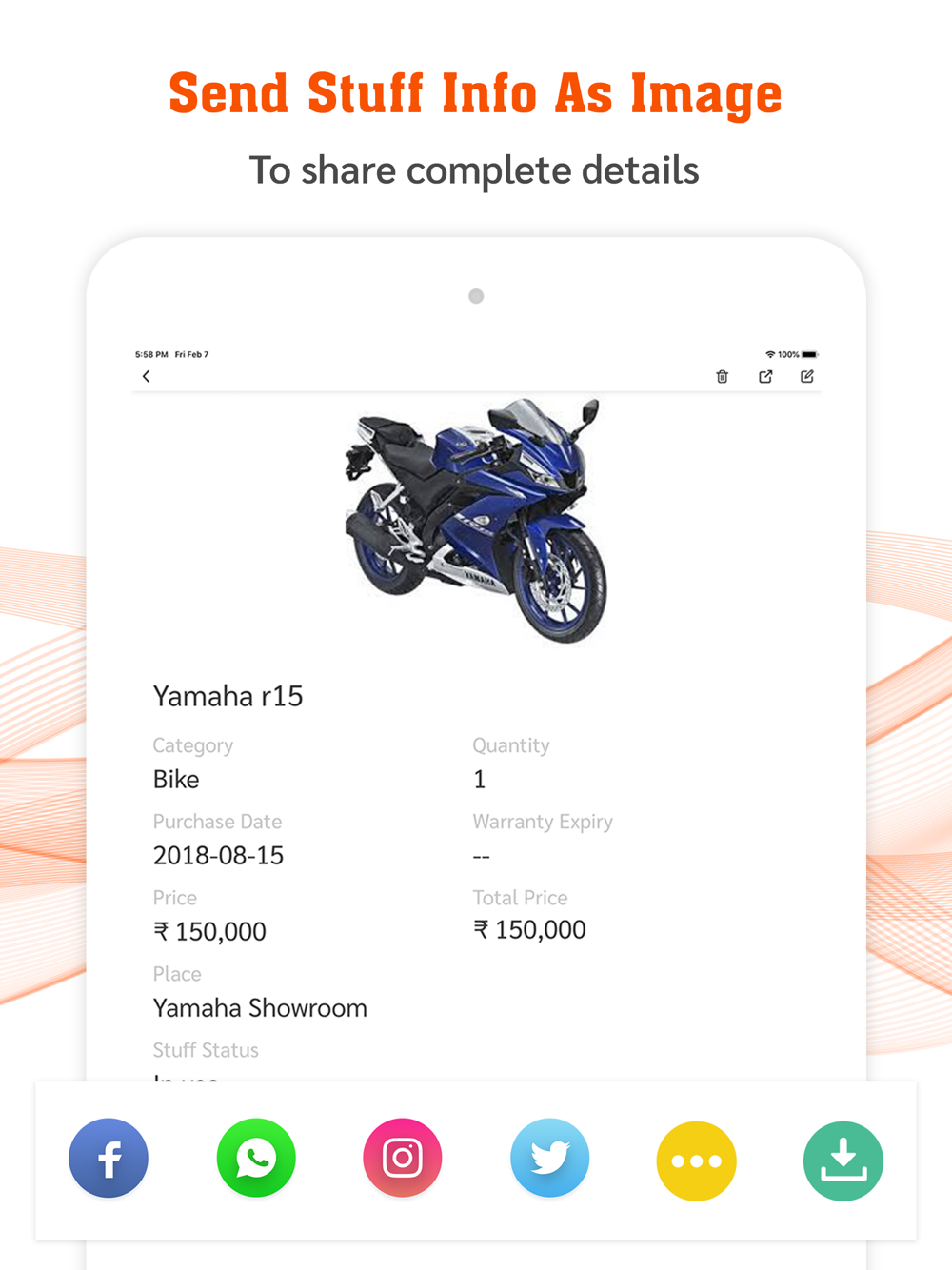
Task: Tap the Purchase Date 2018-08-15
Action: coord(218,856)
